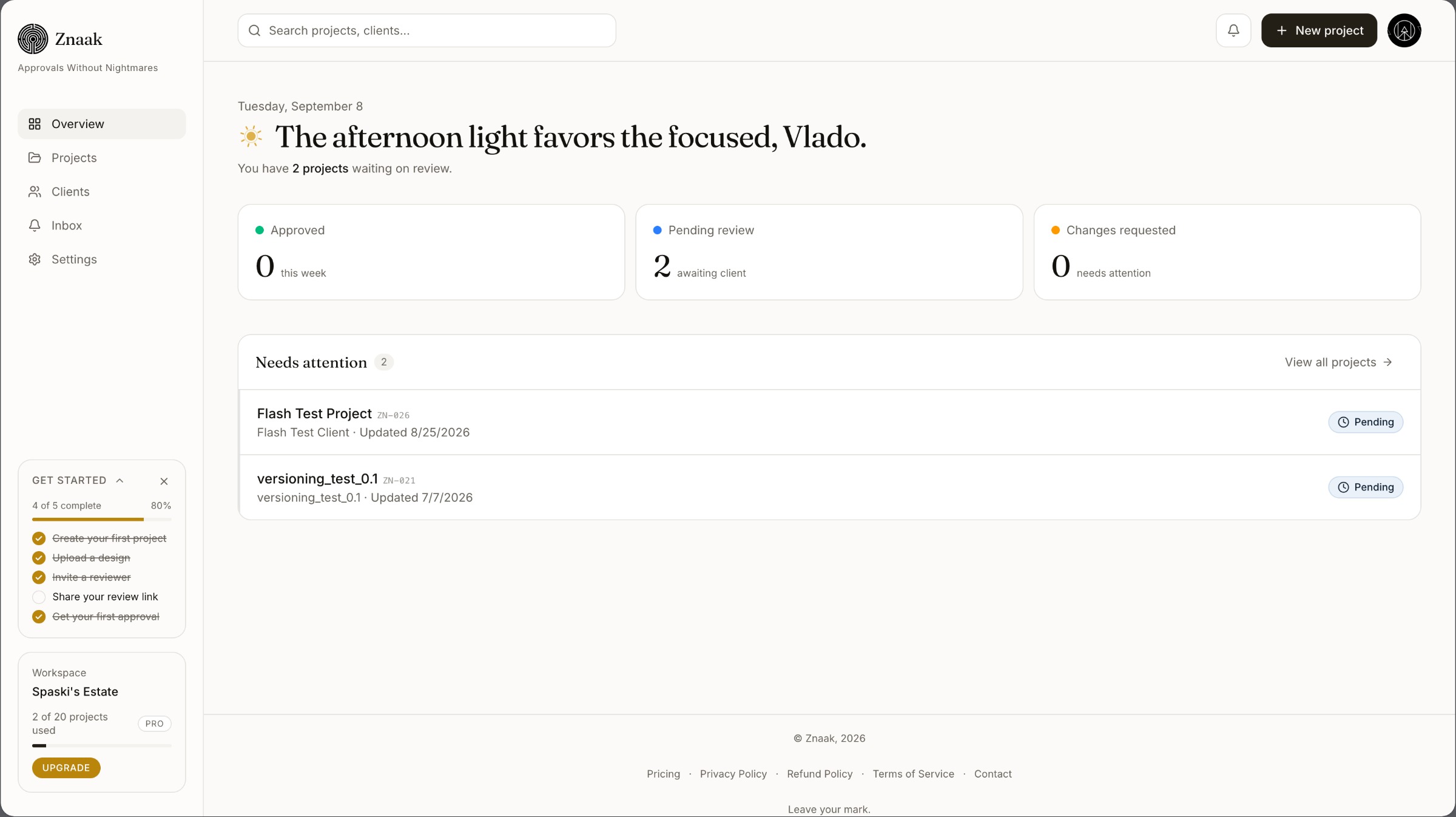Click the GET STARTED heading
This screenshot has width=1456, height=817.
pyautogui.click(x=69, y=480)
